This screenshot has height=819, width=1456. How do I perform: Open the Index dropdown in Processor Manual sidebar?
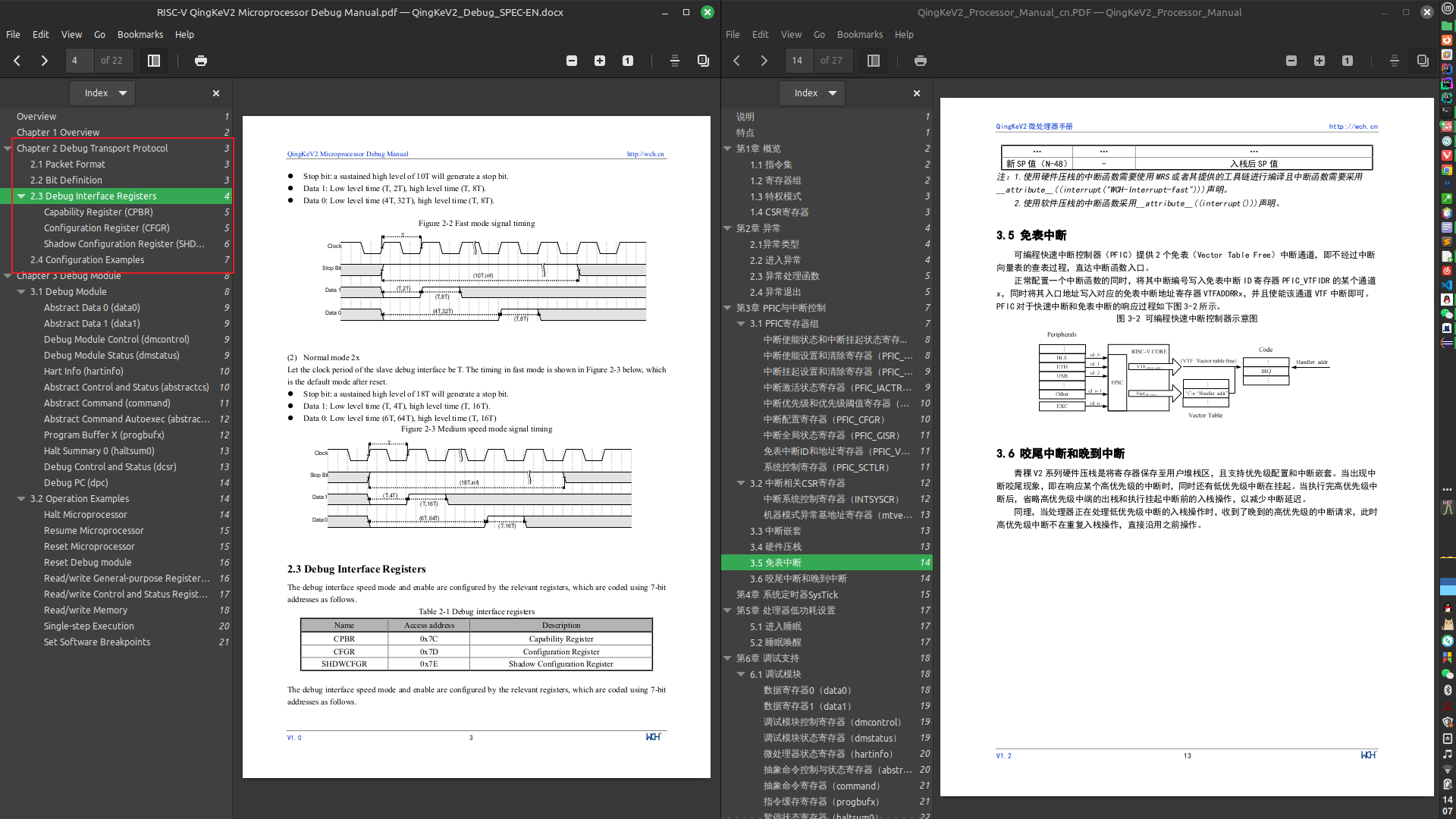812,93
